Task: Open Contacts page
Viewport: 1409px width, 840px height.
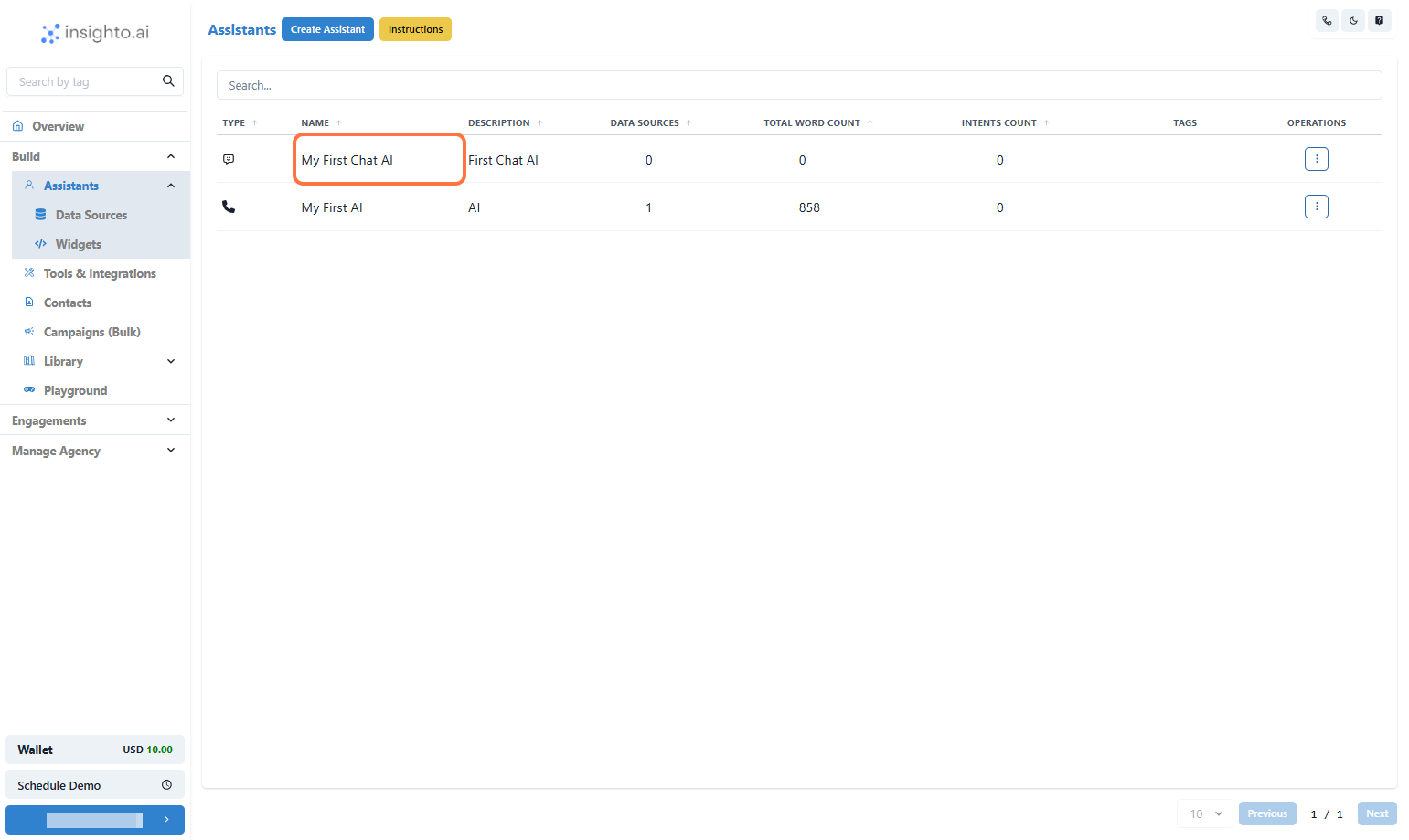Action: click(x=68, y=303)
